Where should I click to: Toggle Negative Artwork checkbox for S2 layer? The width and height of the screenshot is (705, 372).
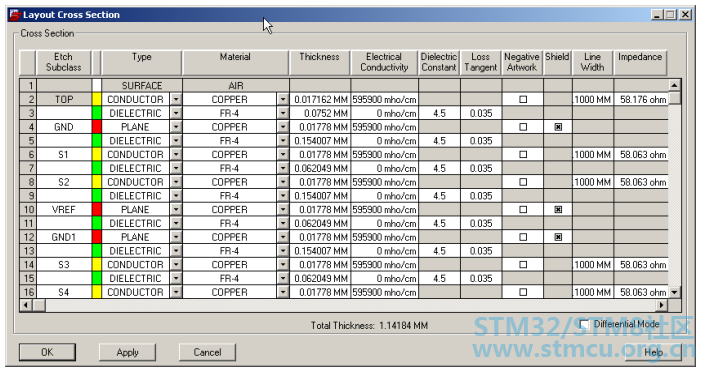(523, 182)
